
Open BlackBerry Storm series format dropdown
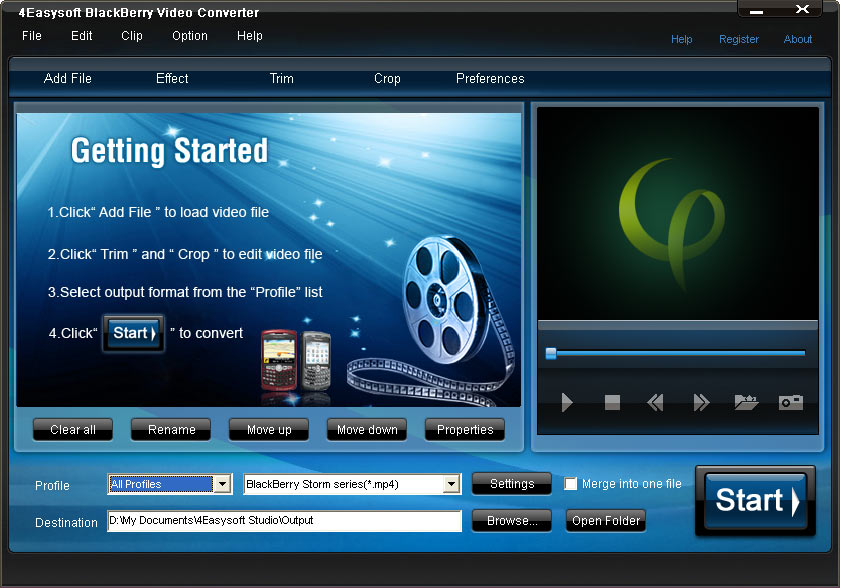pyautogui.click(x=451, y=485)
